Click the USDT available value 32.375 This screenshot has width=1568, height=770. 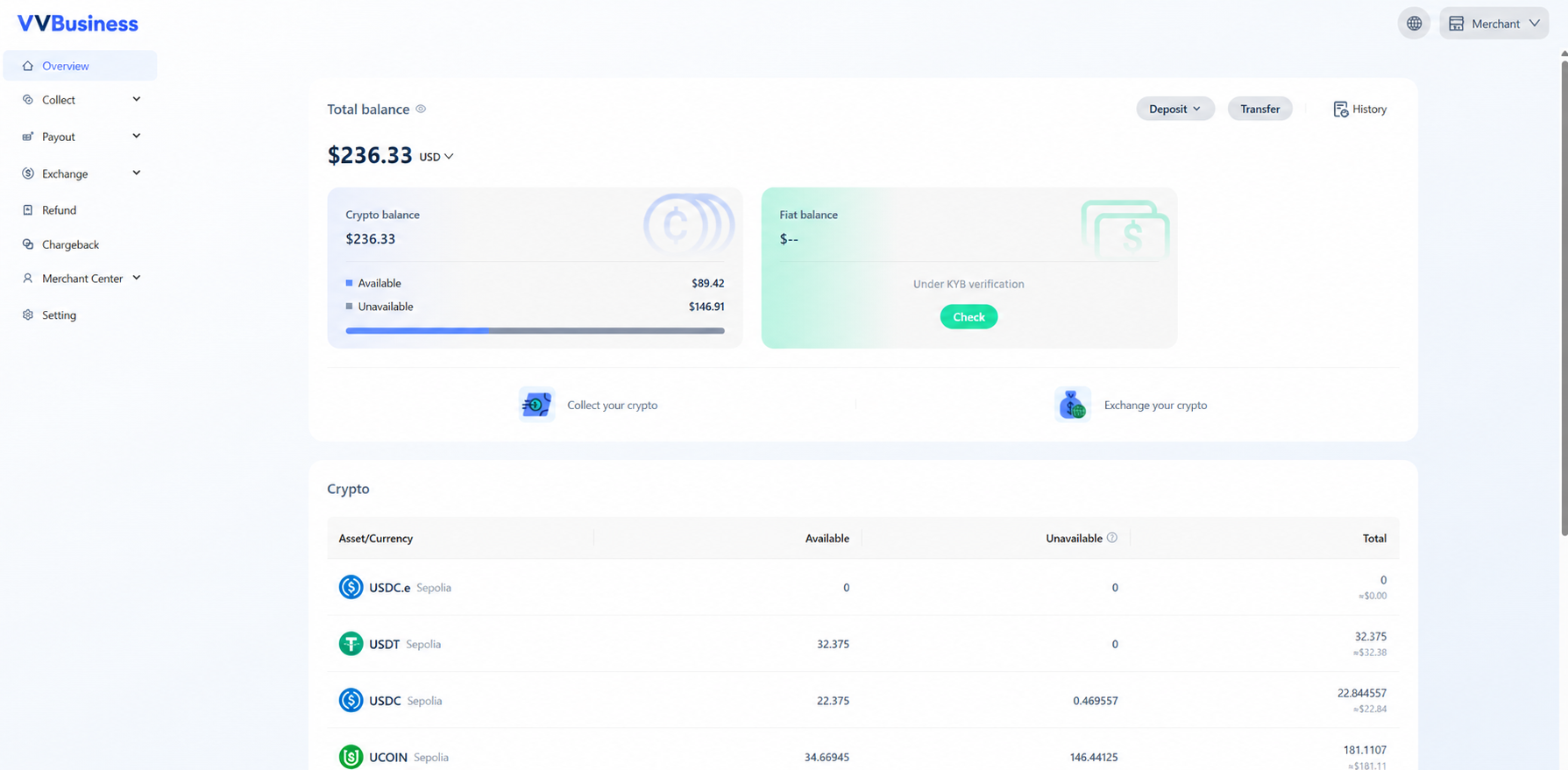(833, 644)
